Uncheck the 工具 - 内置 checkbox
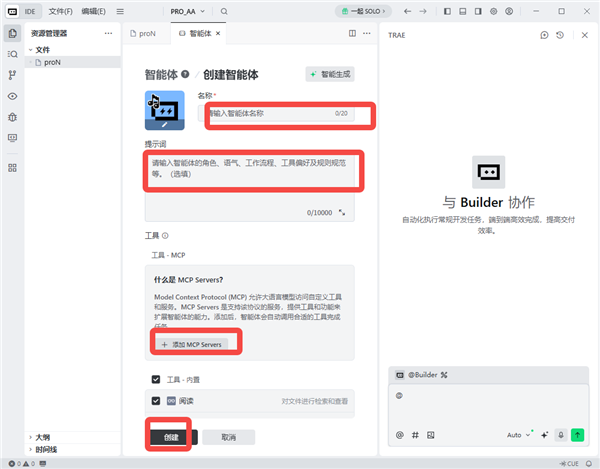Viewport: 600px width, 469px height. coord(155,379)
